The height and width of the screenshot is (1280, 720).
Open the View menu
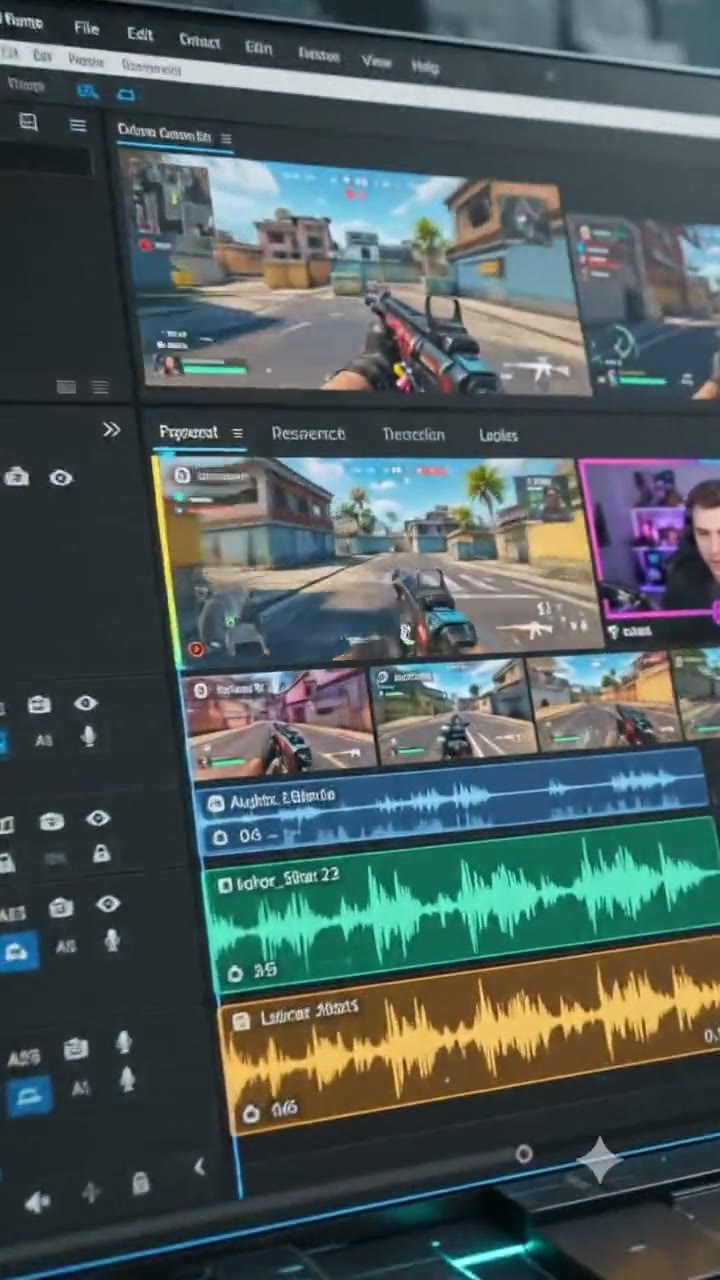(376, 61)
